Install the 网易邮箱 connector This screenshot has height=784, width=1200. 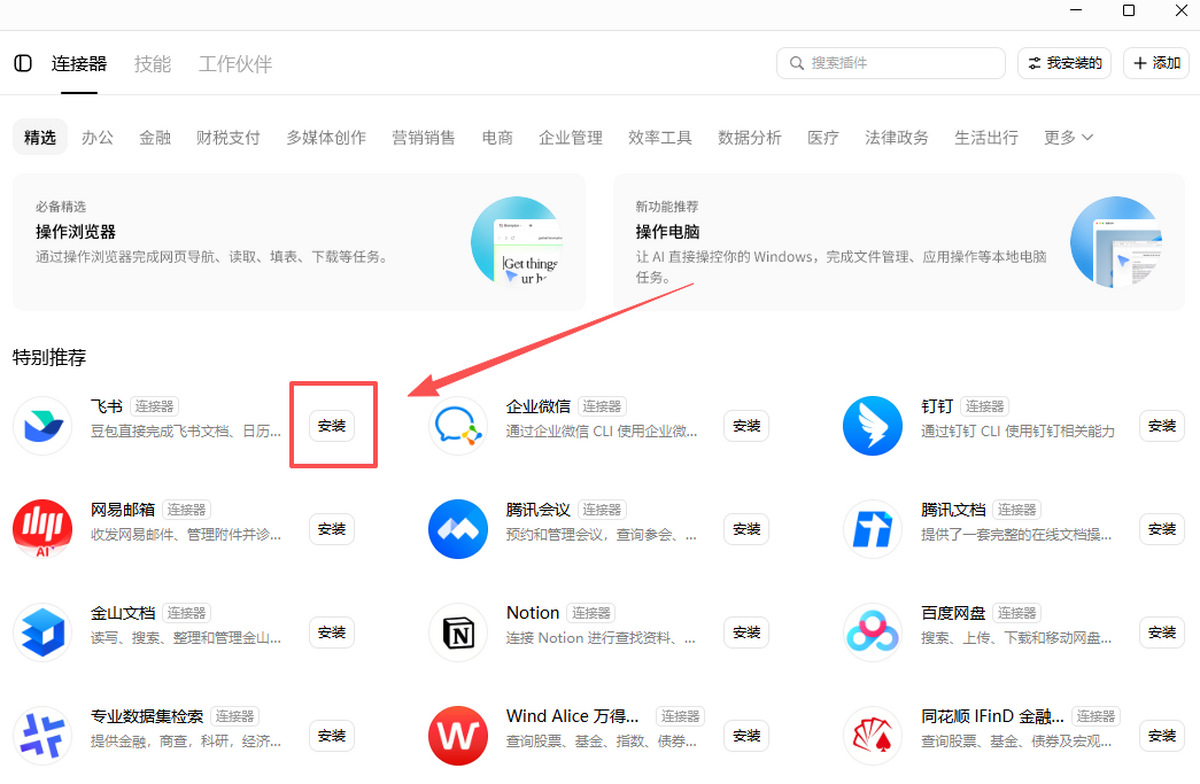pos(332,529)
